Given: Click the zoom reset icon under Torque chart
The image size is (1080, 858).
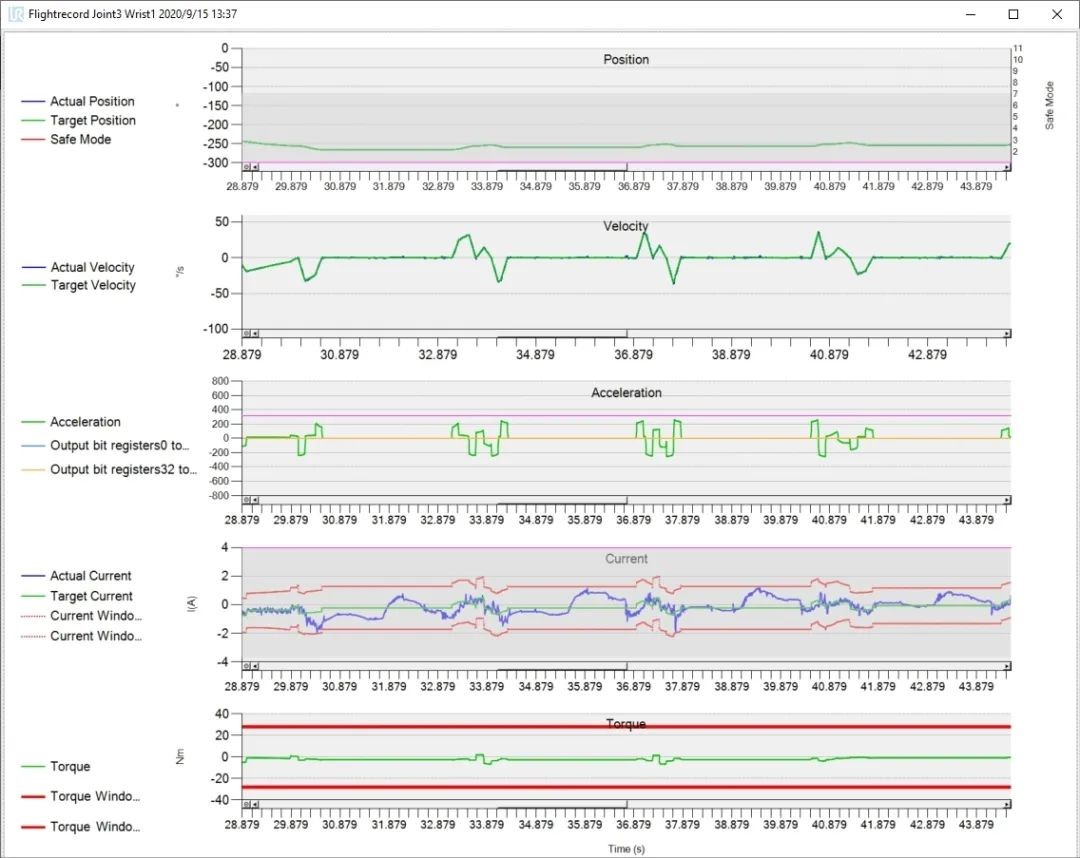Looking at the screenshot, I should click(246, 805).
